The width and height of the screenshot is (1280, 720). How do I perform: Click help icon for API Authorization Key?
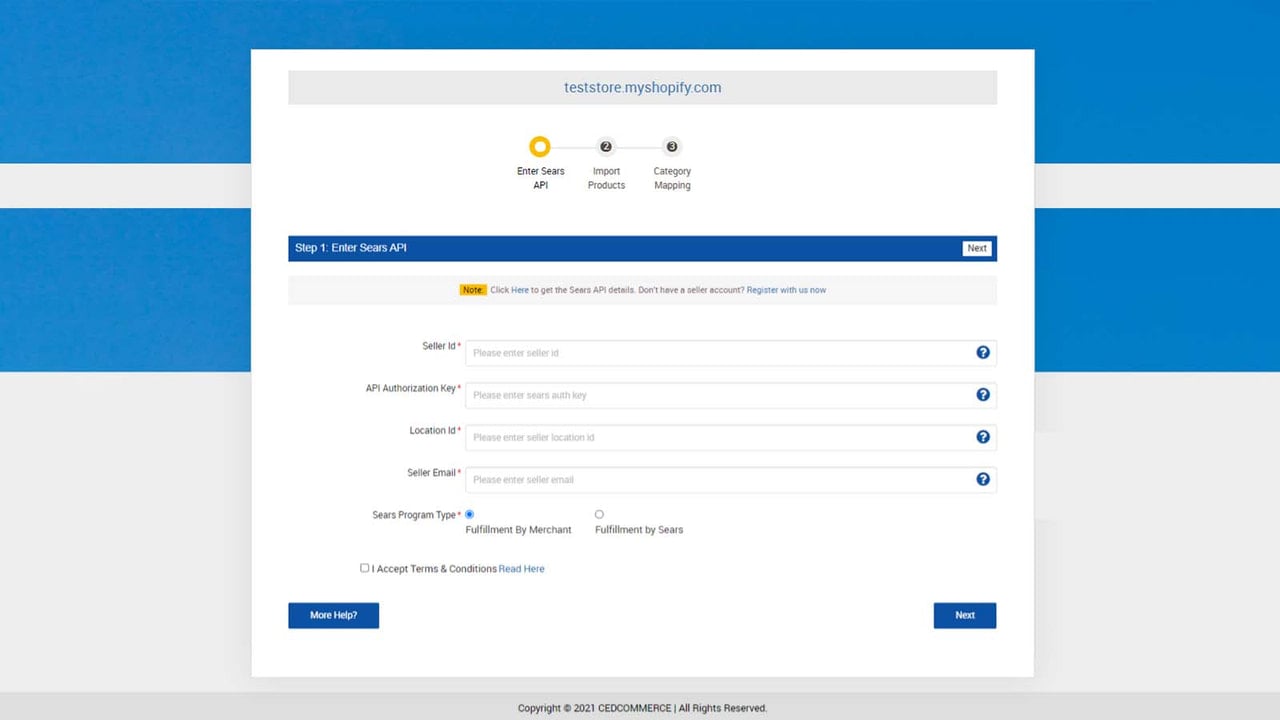(983, 394)
